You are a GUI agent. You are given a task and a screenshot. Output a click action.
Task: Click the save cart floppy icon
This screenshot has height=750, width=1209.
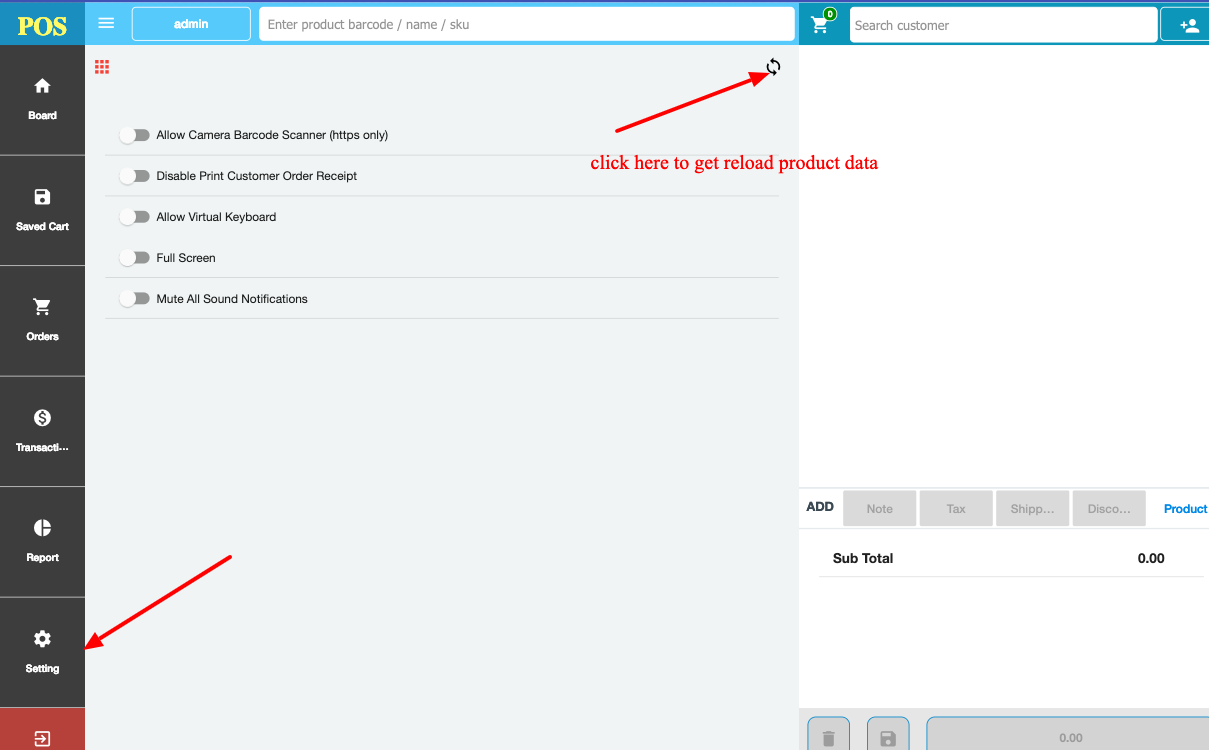point(887,738)
